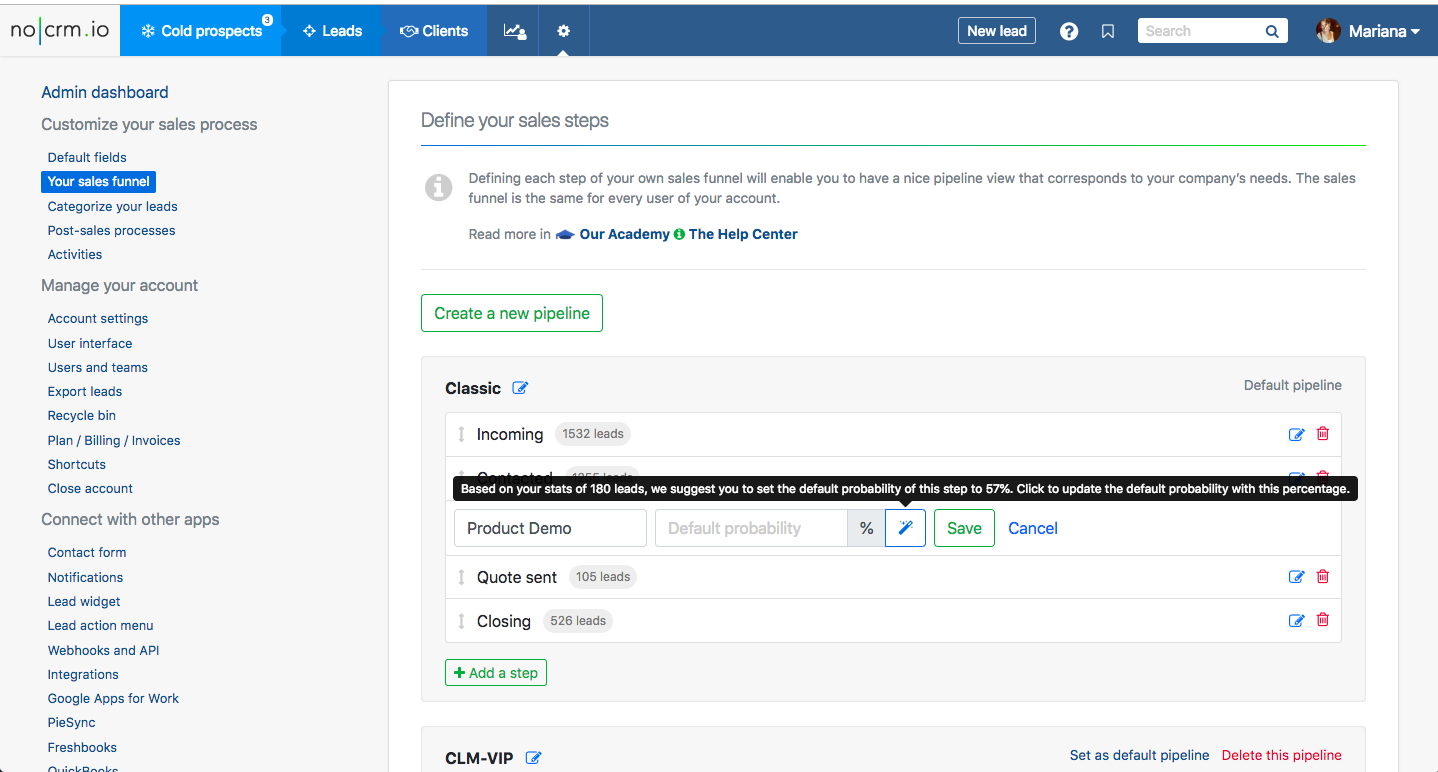
Task: Open the settings gear icon in navbar
Action: (564, 31)
